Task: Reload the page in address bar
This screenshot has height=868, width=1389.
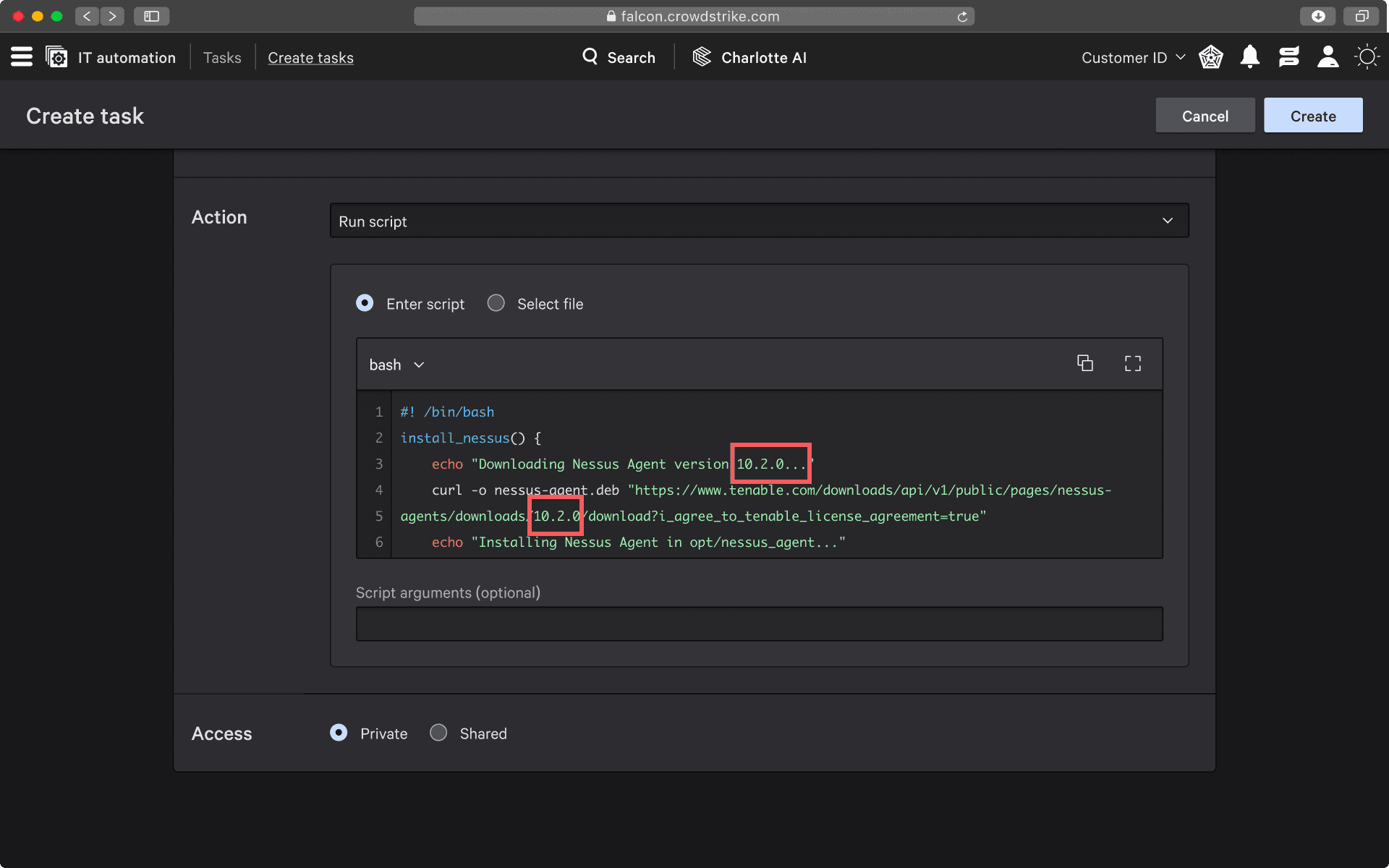Action: [962, 17]
